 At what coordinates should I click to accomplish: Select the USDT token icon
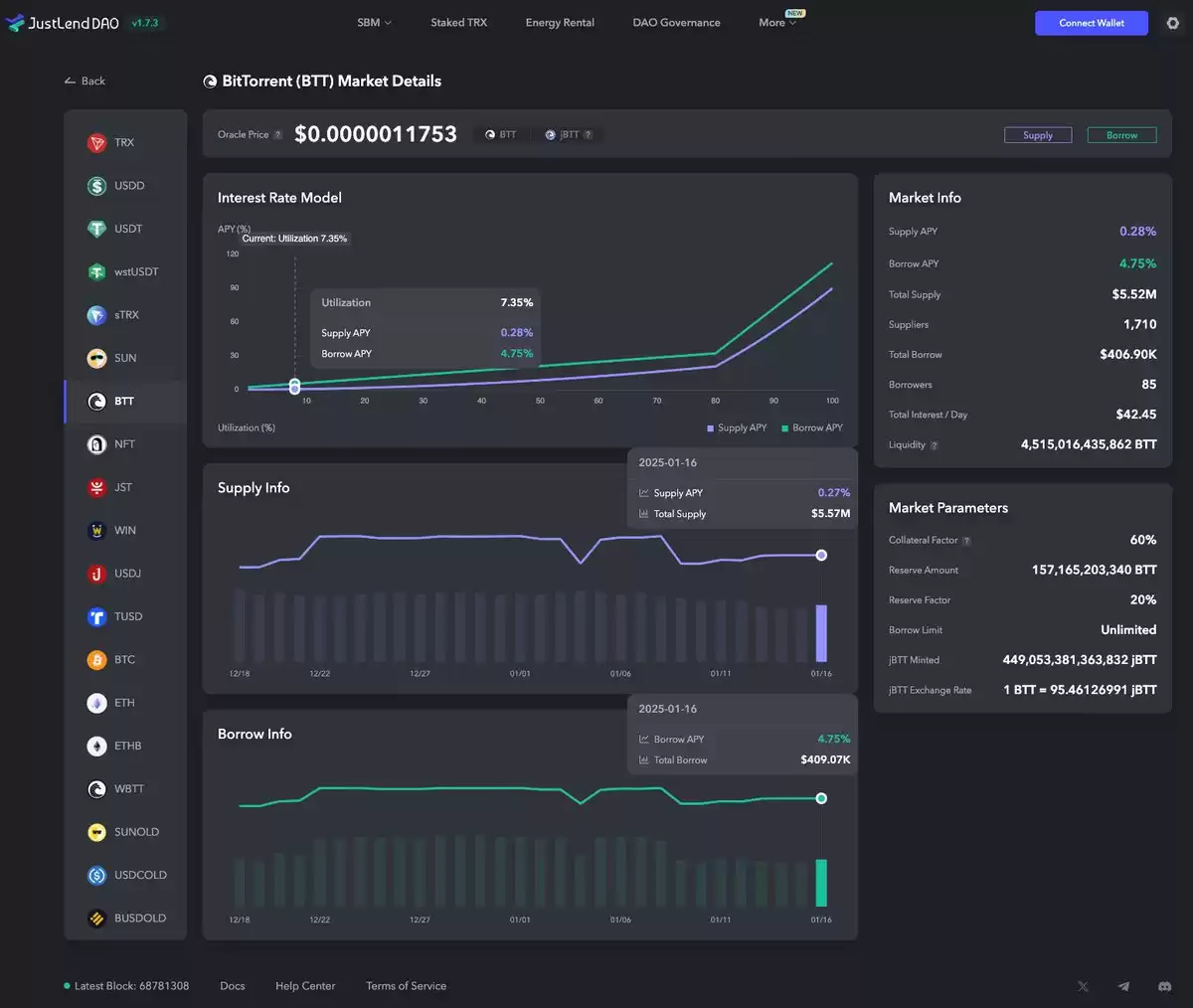click(96, 229)
